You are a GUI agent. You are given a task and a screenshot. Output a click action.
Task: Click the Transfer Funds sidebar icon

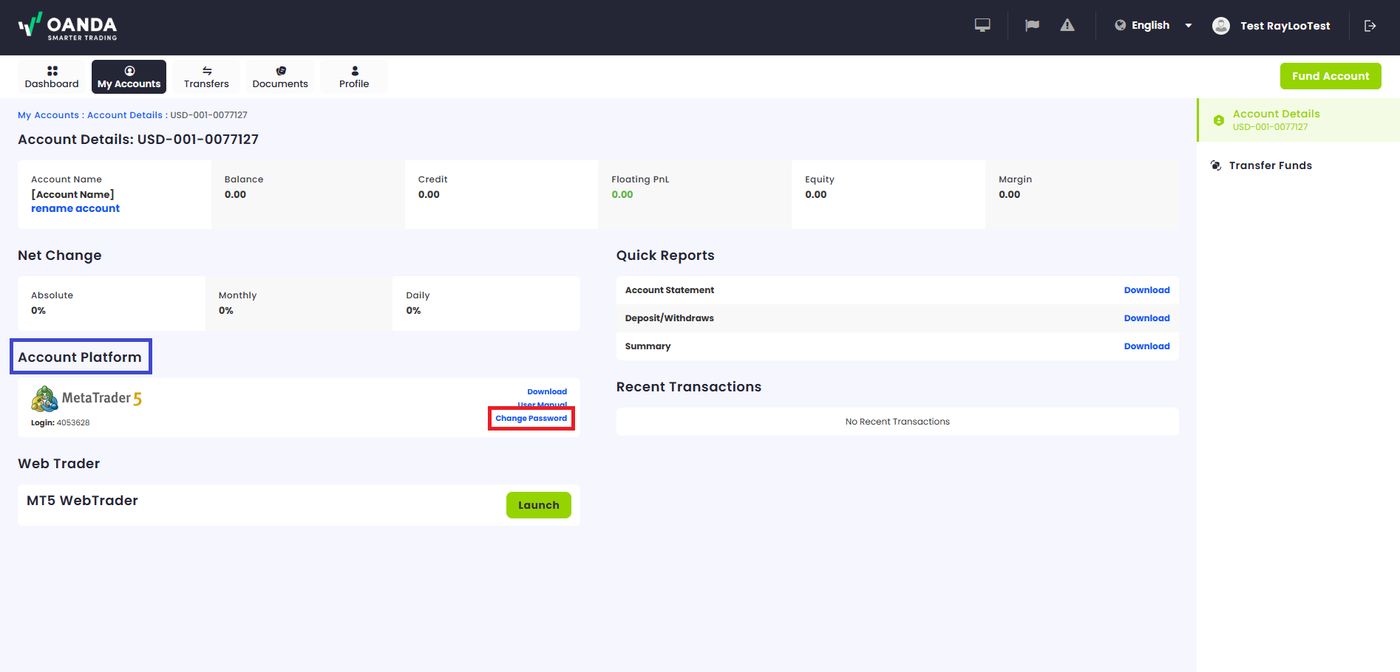1216,165
